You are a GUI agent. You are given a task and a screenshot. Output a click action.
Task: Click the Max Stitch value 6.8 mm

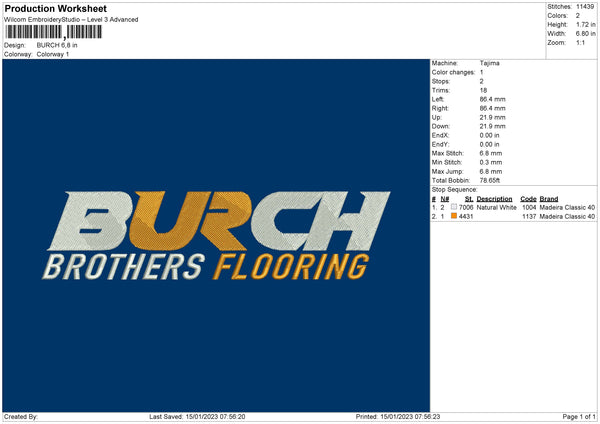pyautogui.click(x=491, y=153)
